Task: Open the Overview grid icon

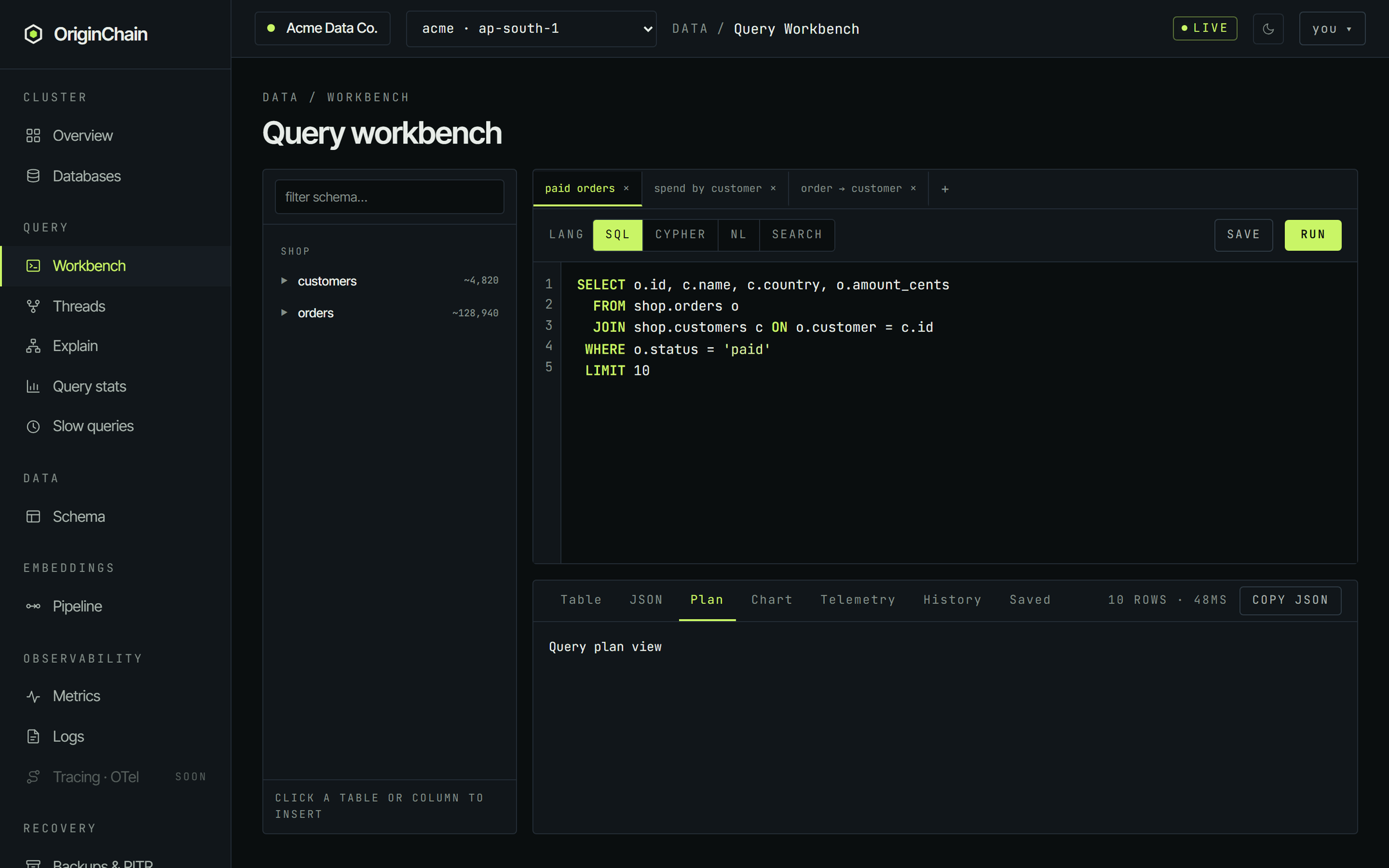Action: (33, 136)
